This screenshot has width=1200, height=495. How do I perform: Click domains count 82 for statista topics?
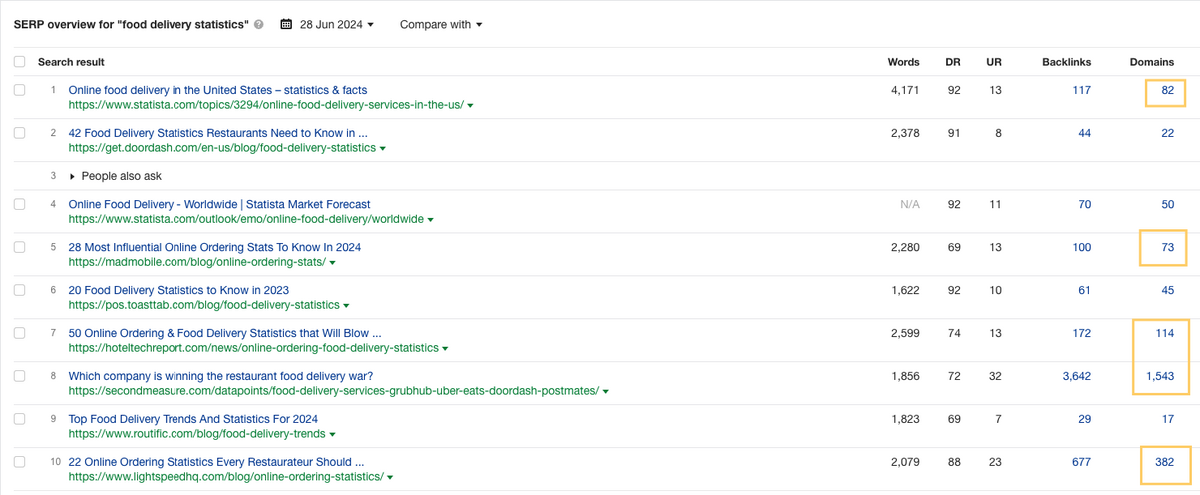[x=1167, y=91]
